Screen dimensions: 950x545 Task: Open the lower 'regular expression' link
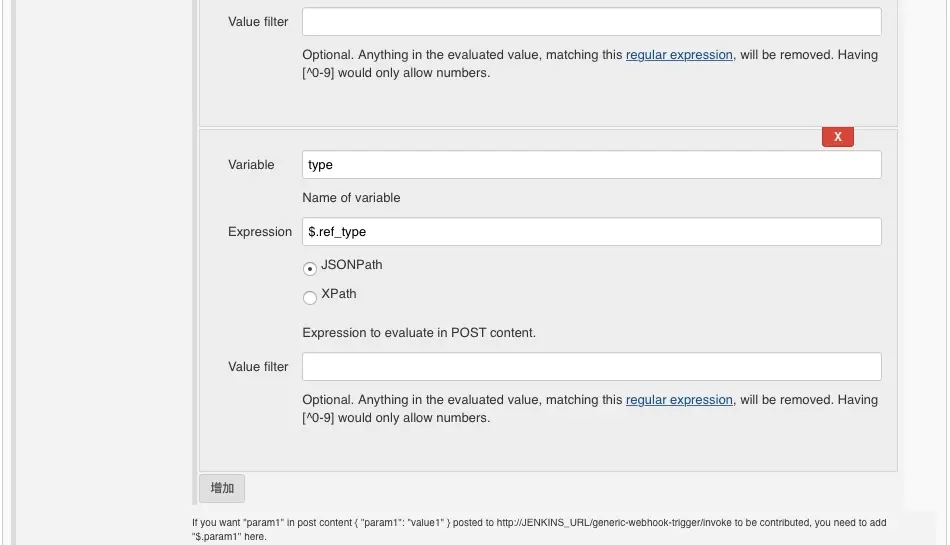679,400
